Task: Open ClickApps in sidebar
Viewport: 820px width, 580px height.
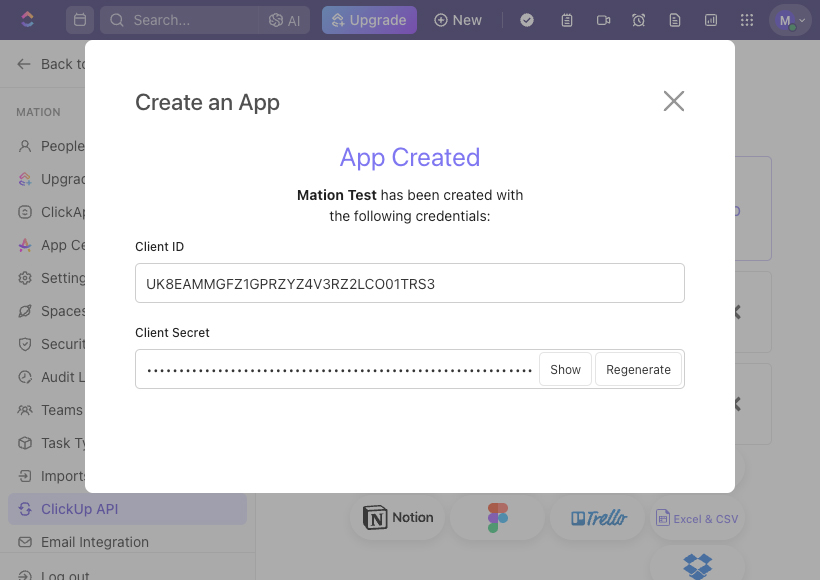Action: (51, 212)
